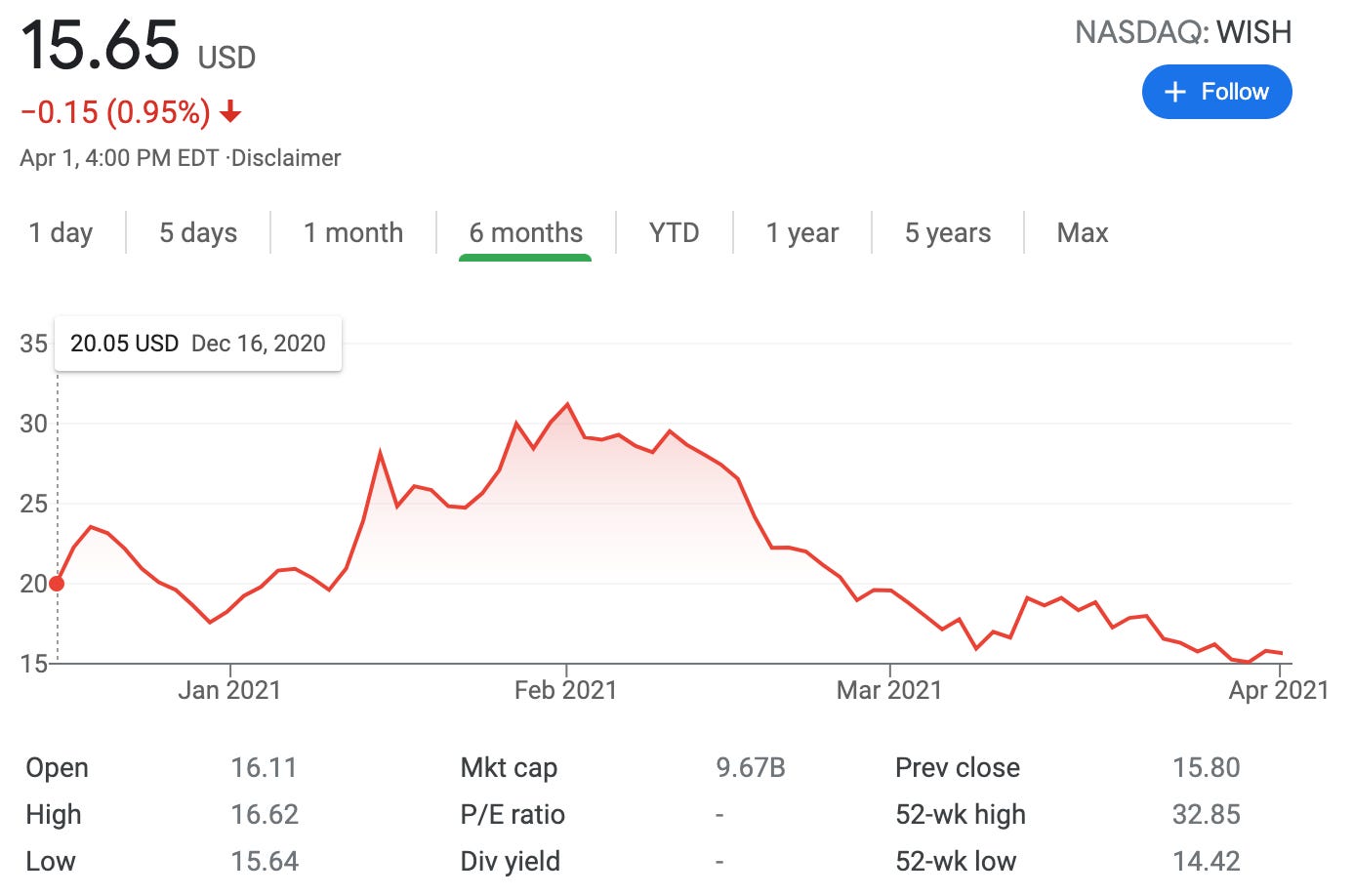
Task: Click the P/E ratio label
Action: click(513, 814)
